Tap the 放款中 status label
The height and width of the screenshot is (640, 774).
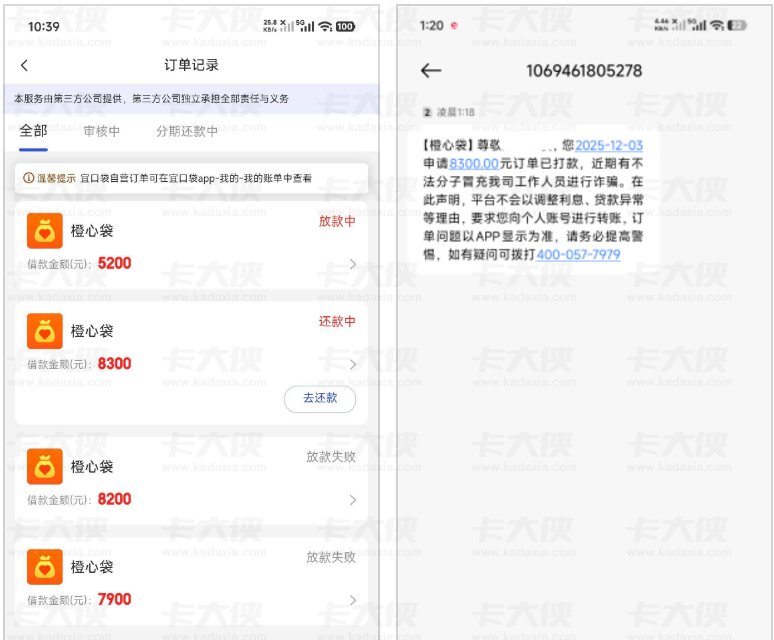click(x=337, y=221)
